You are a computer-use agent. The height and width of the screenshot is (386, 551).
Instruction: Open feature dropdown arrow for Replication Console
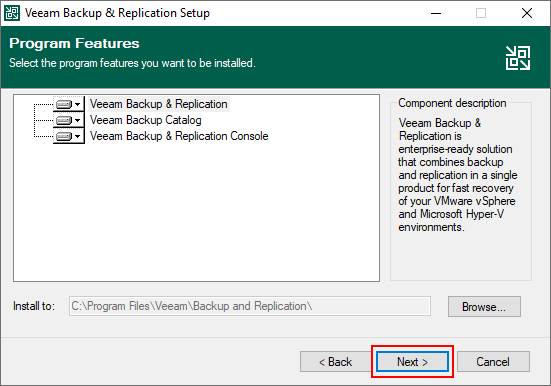point(78,136)
